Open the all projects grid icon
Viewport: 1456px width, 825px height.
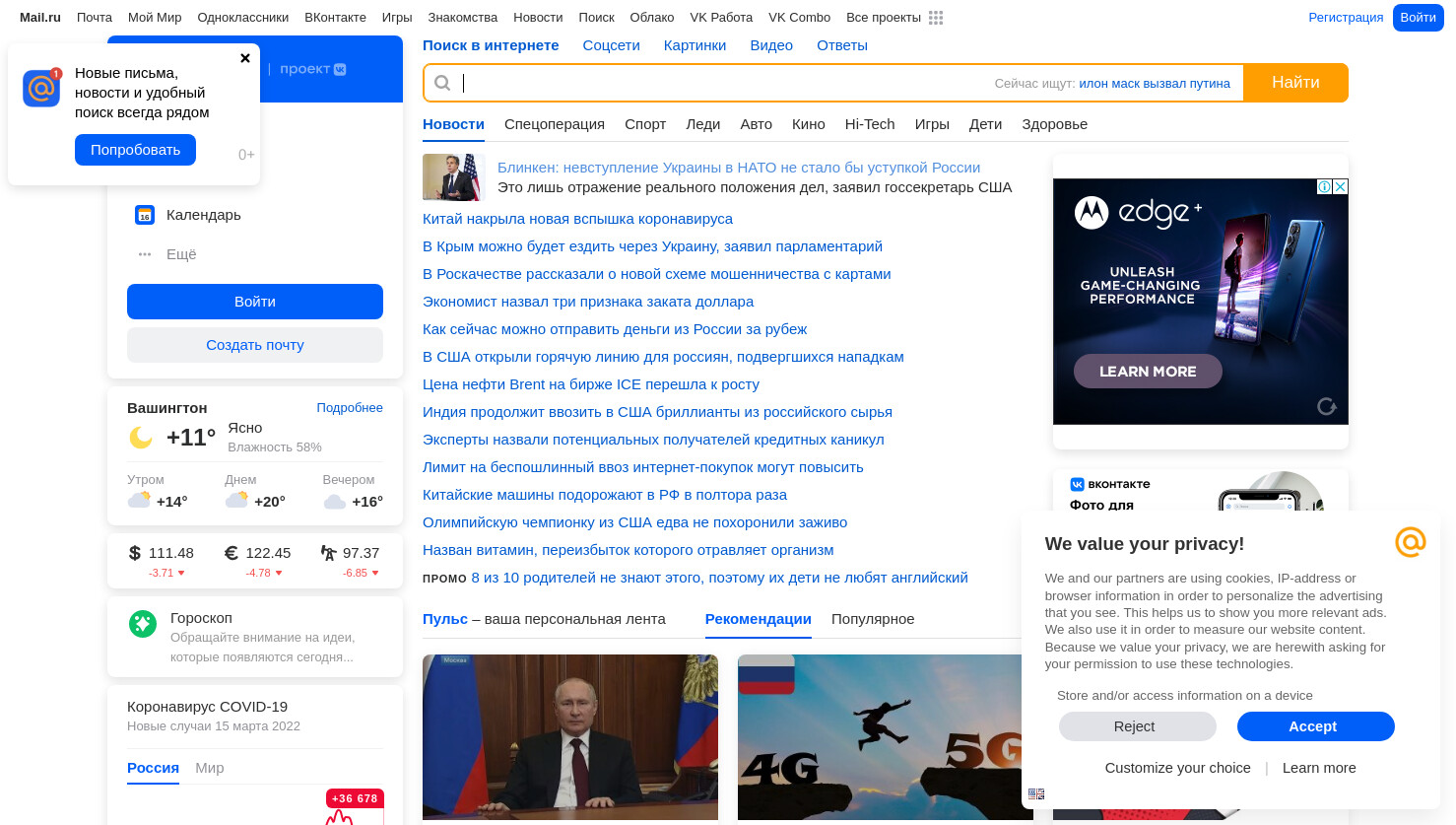[936, 18]
